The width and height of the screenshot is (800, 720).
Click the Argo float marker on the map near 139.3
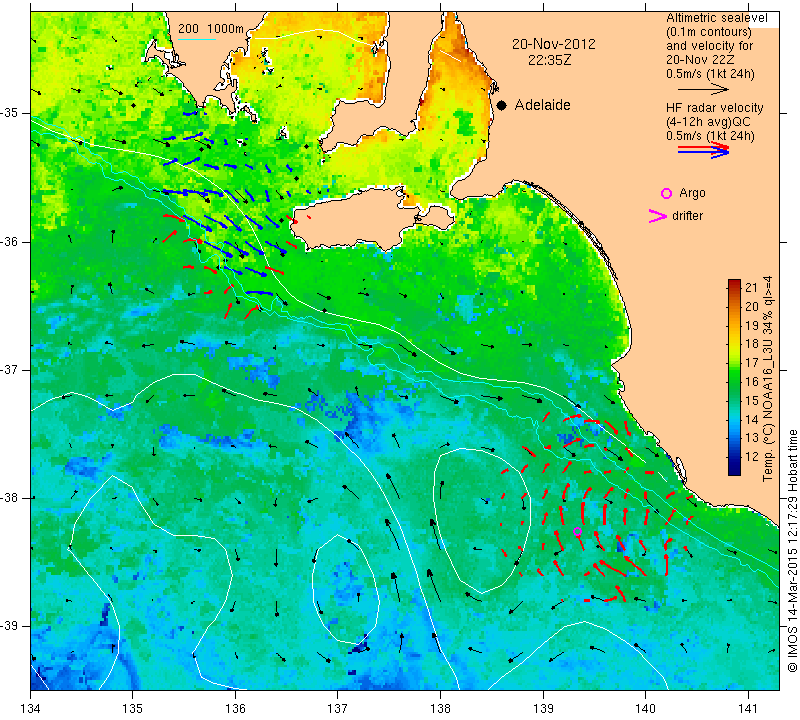click(577, 531)
